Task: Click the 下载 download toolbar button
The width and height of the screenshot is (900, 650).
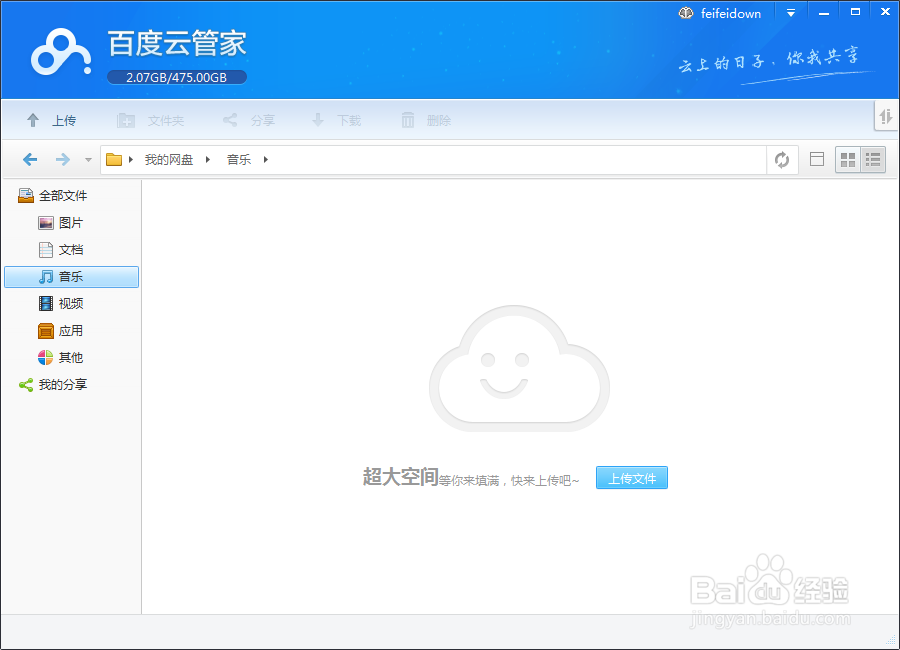Action: [x=336, y=120]
